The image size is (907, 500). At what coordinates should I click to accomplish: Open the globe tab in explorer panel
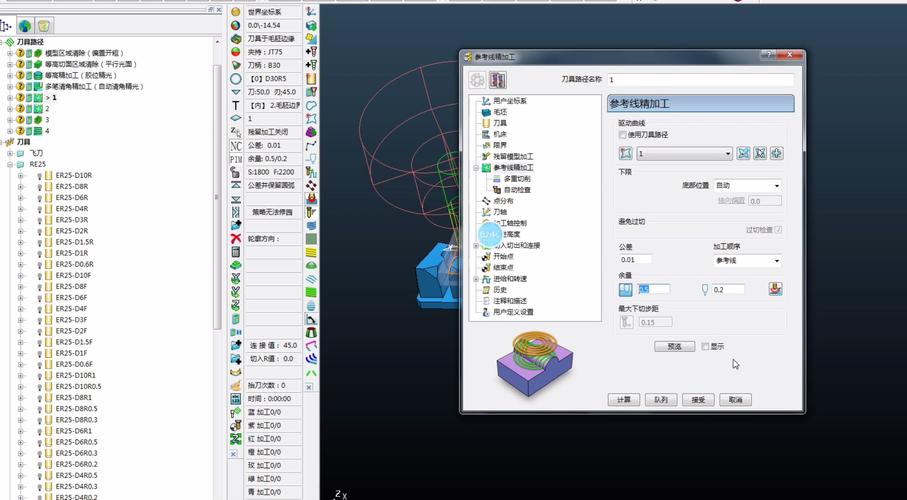[25, 25]
